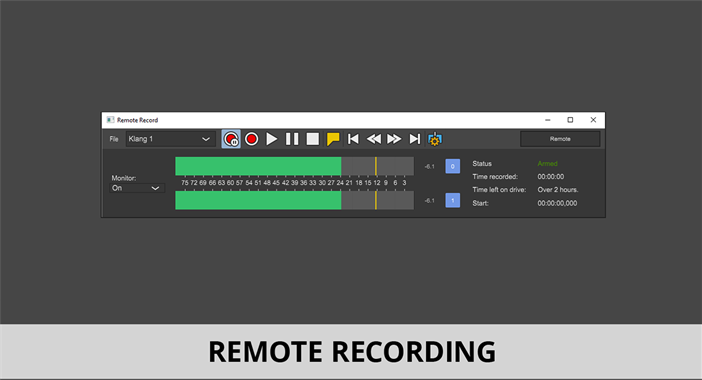Click the File label in the toolbar
This screenshot has width=702, height=380.
pyautogui.click(x=114, y=139)
